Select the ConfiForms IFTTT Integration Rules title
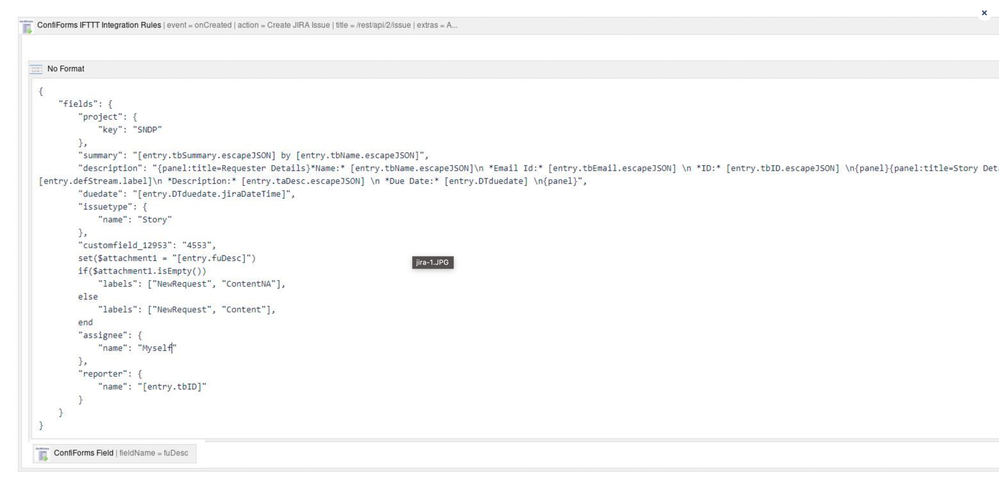 pyautogui.click(x=99, y=25)
